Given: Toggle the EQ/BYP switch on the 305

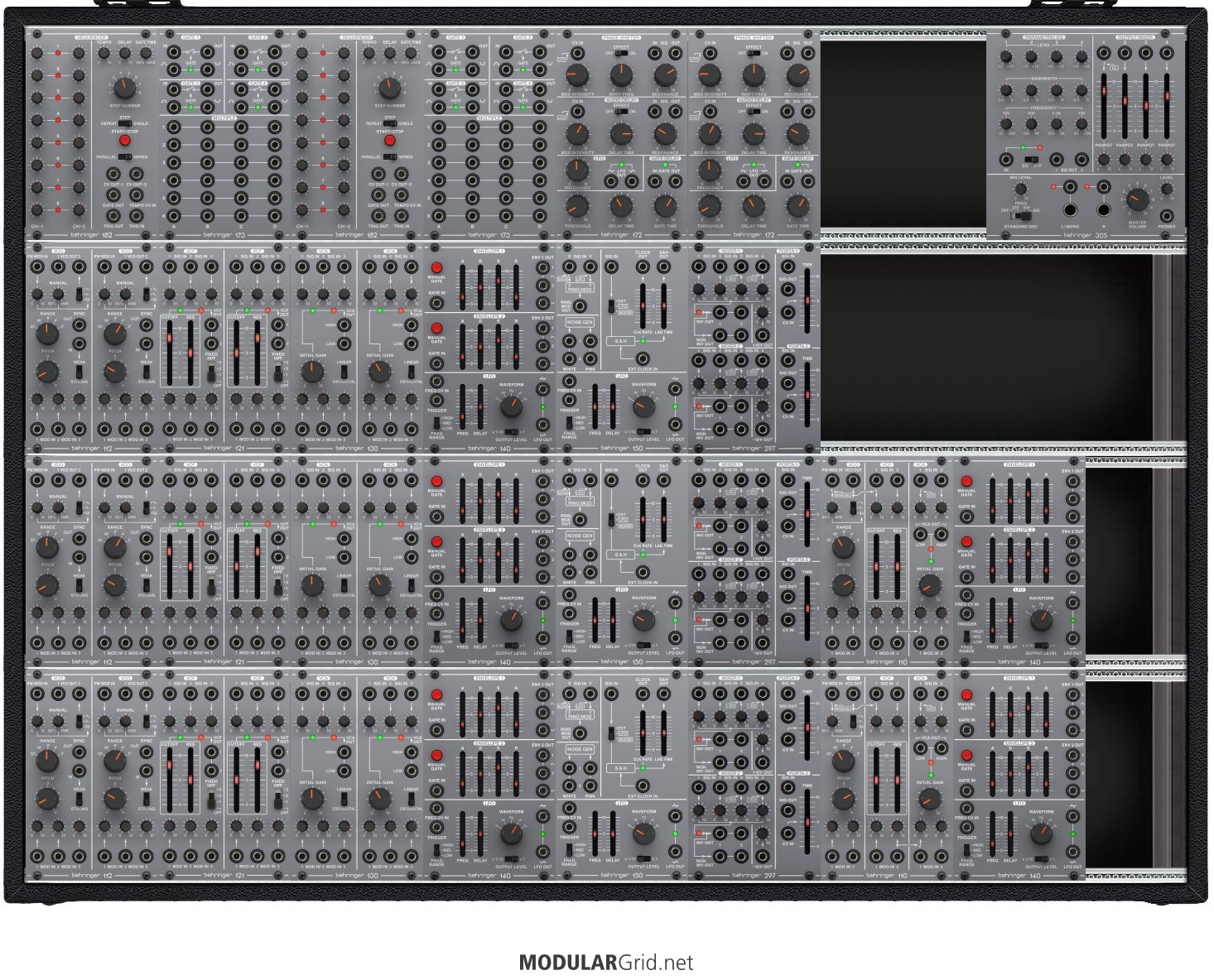Looking at the screenshot, I should click(1031, 159).
